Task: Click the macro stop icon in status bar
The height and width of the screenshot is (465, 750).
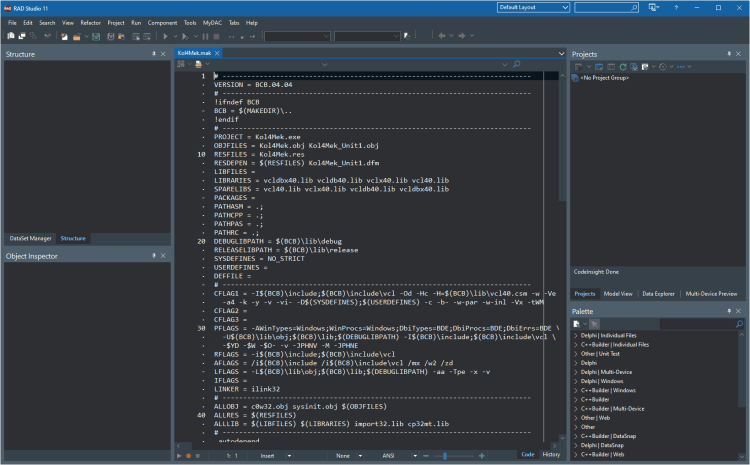Action: pyautogui.click(x=198, y=456)
